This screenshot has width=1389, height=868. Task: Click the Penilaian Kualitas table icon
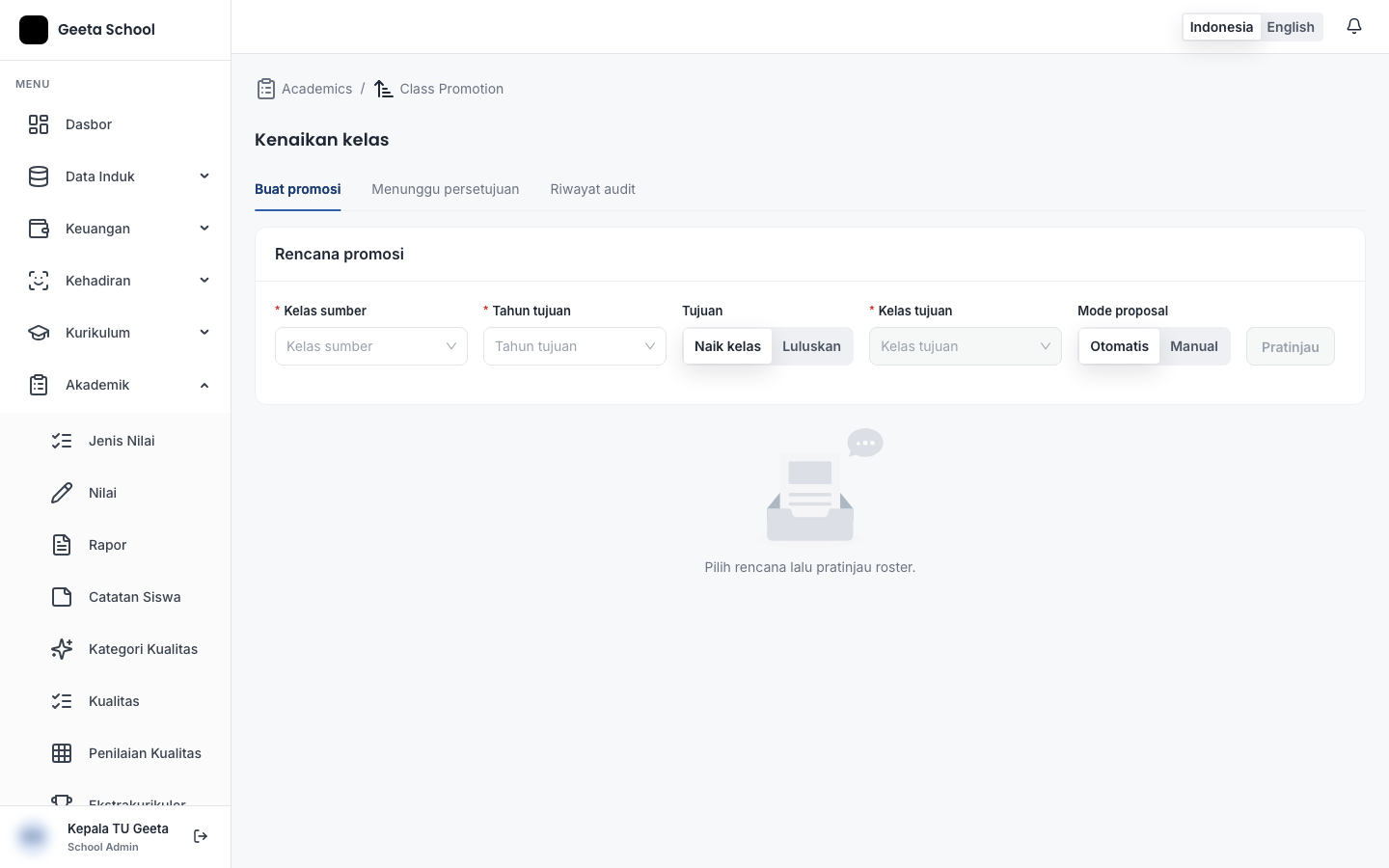[62, 753]
